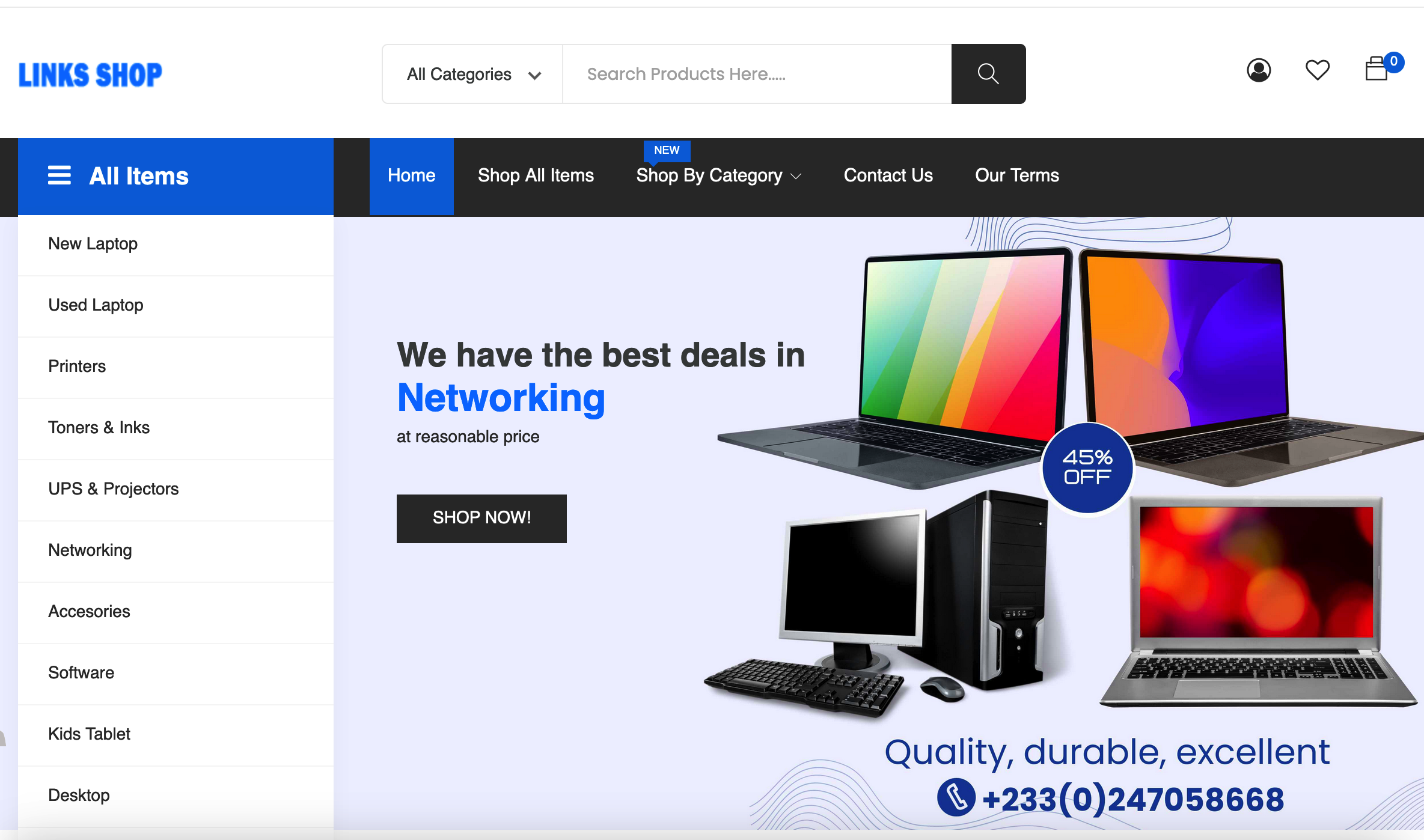
Task: Open the user account icon
Action: coord(1259,70)
